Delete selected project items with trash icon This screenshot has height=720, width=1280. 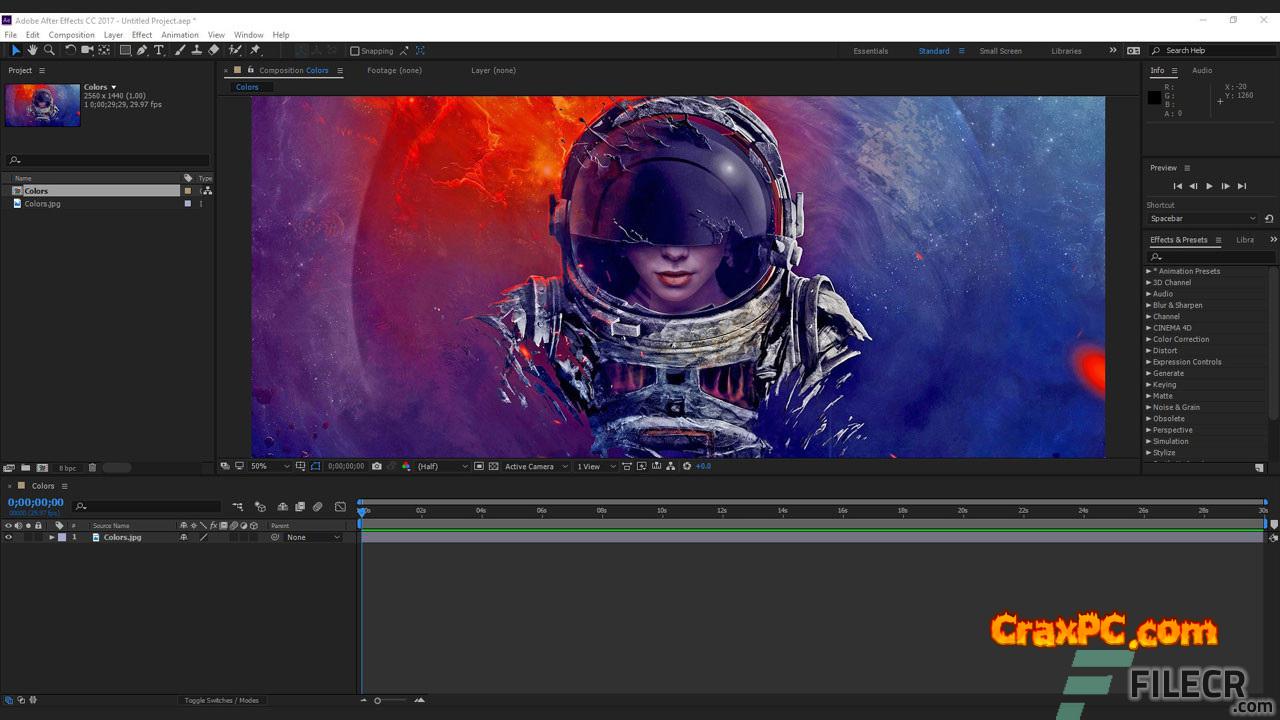pyautogui.click(x=92, y=467)
